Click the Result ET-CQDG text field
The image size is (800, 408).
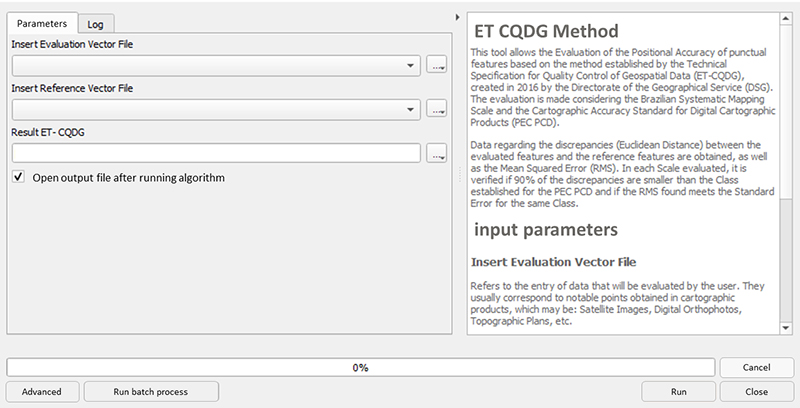(x=215, y=153)
